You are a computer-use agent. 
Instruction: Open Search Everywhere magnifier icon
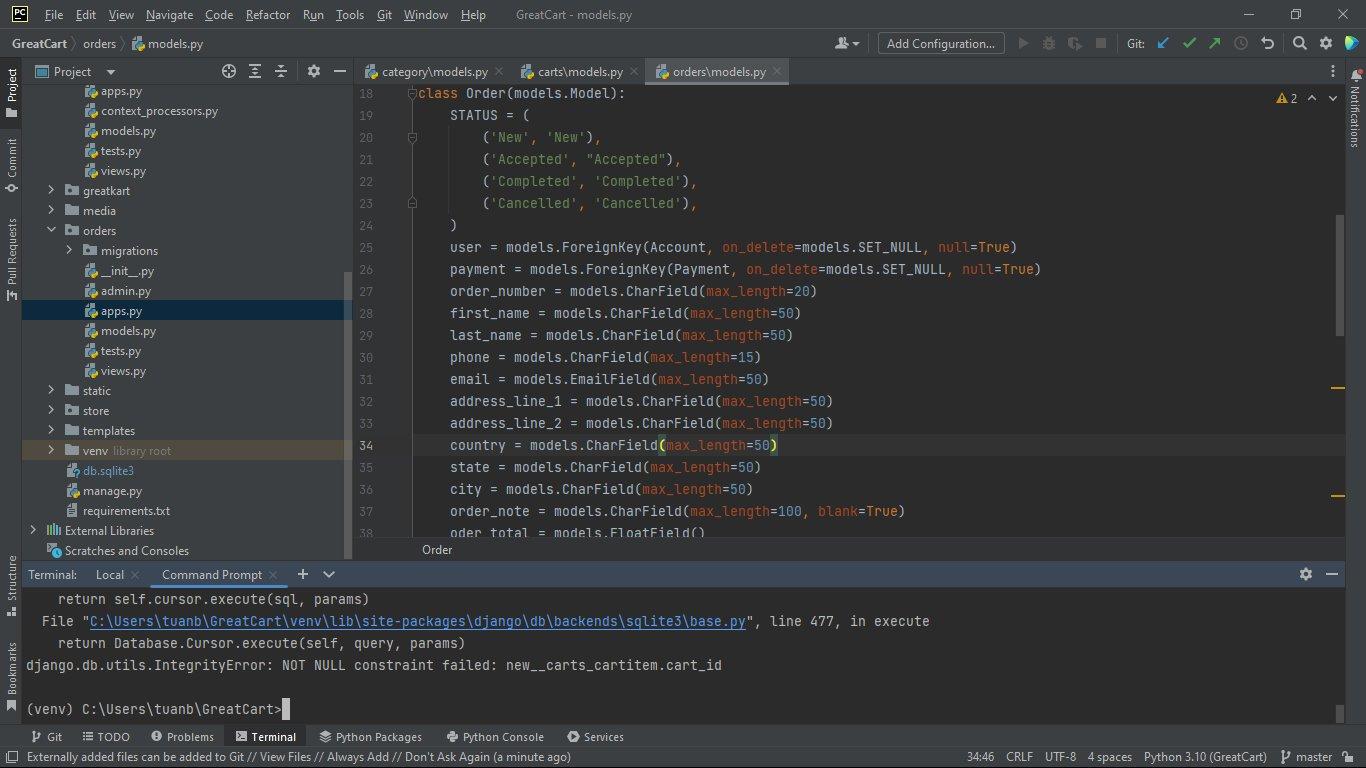tap(1299, 43)
